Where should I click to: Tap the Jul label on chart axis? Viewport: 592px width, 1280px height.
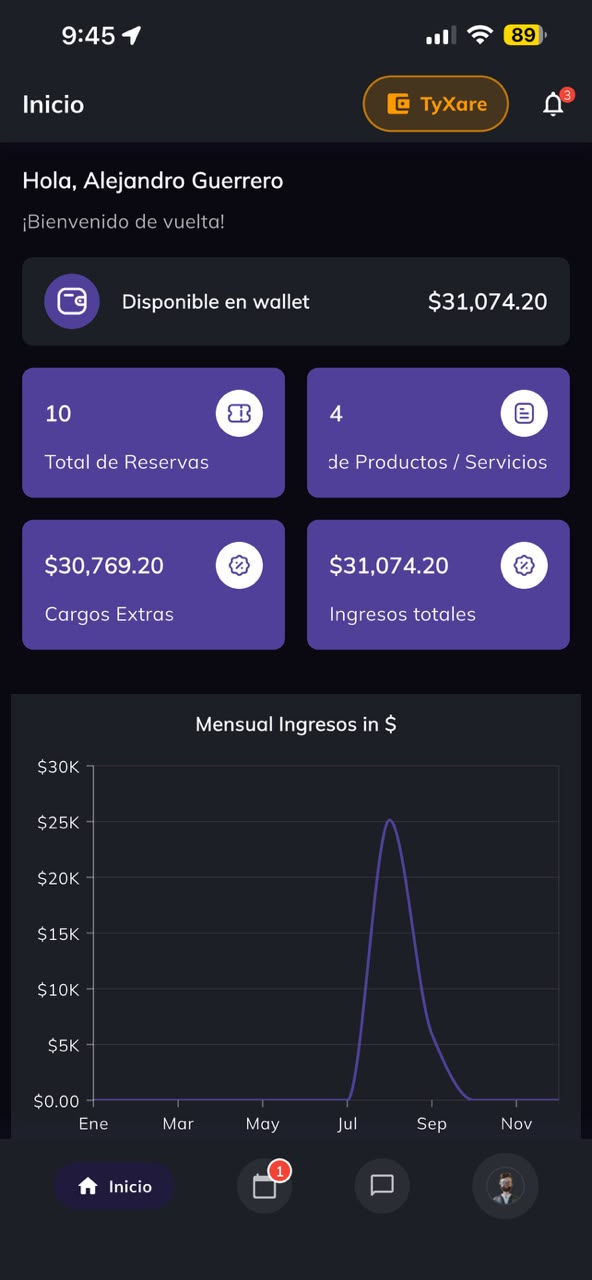[347, 1124]
